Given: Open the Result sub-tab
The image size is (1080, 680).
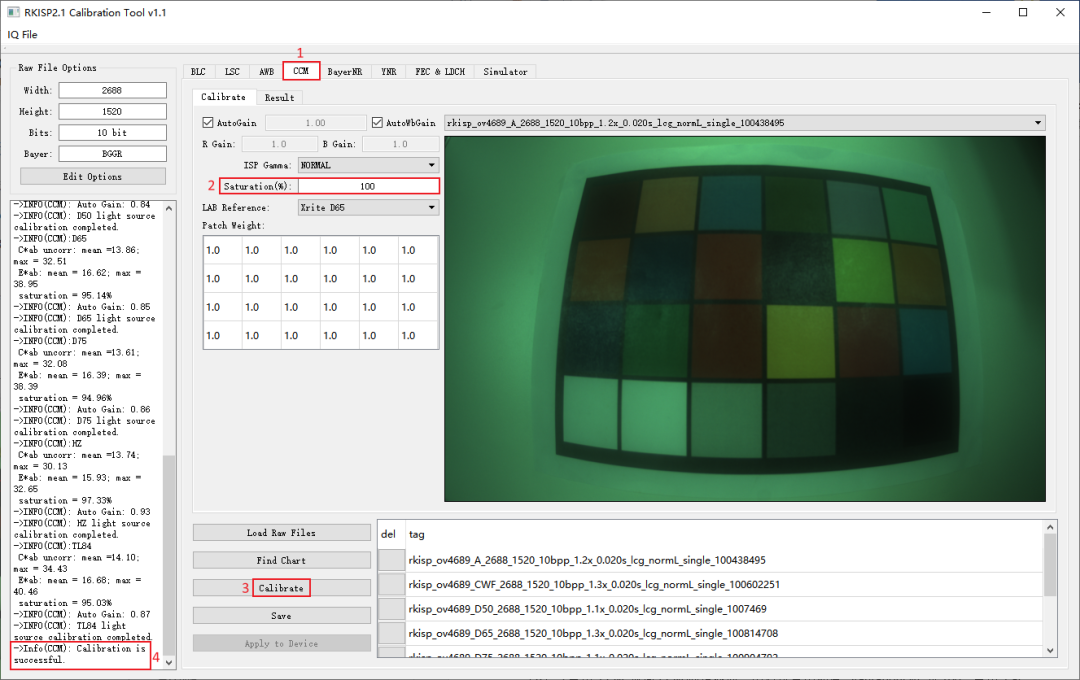Looking at the screenshot, I should (x=279, y=97).
